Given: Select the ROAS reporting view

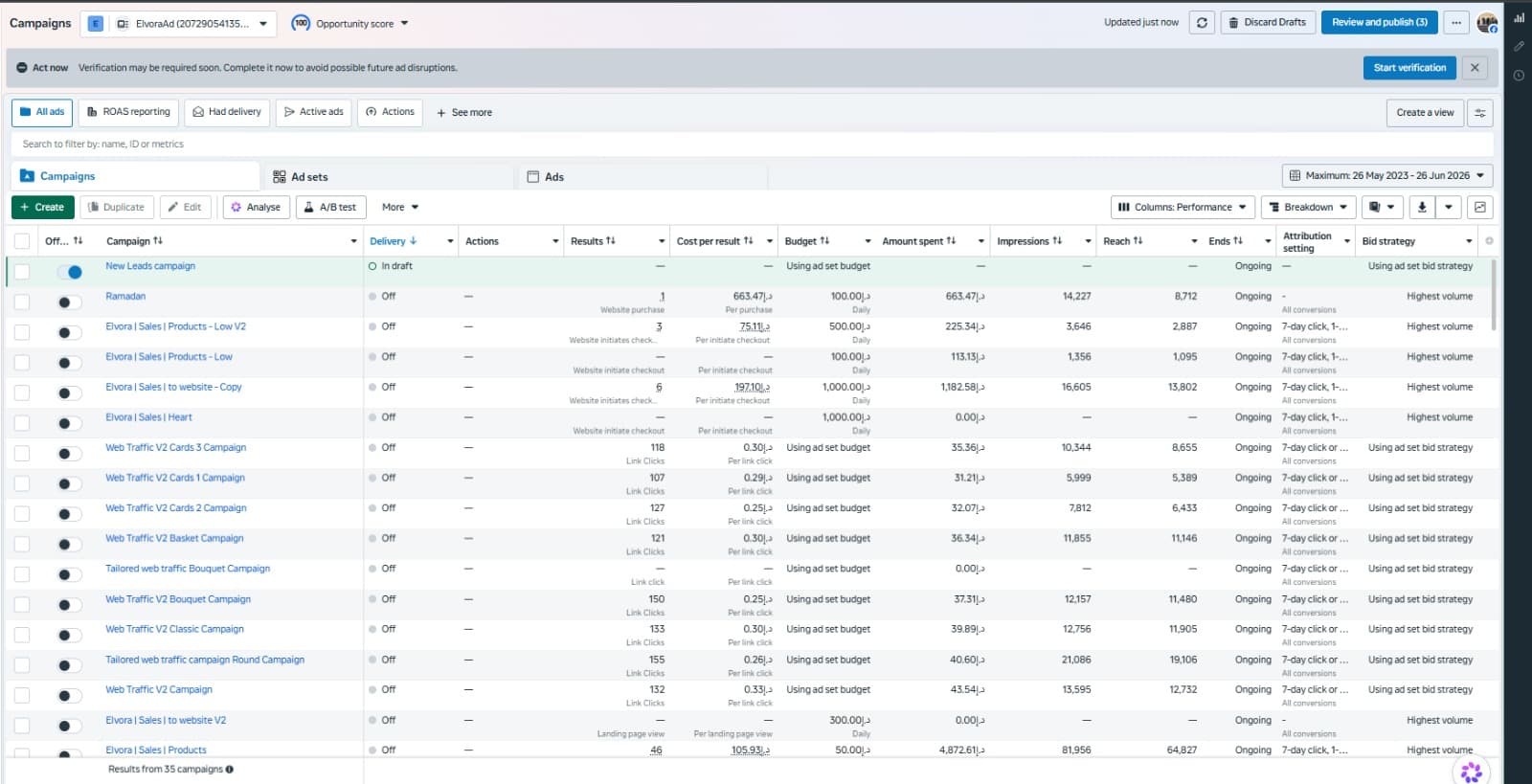Looking at the screenshot, I should click(x=128, y=113).
